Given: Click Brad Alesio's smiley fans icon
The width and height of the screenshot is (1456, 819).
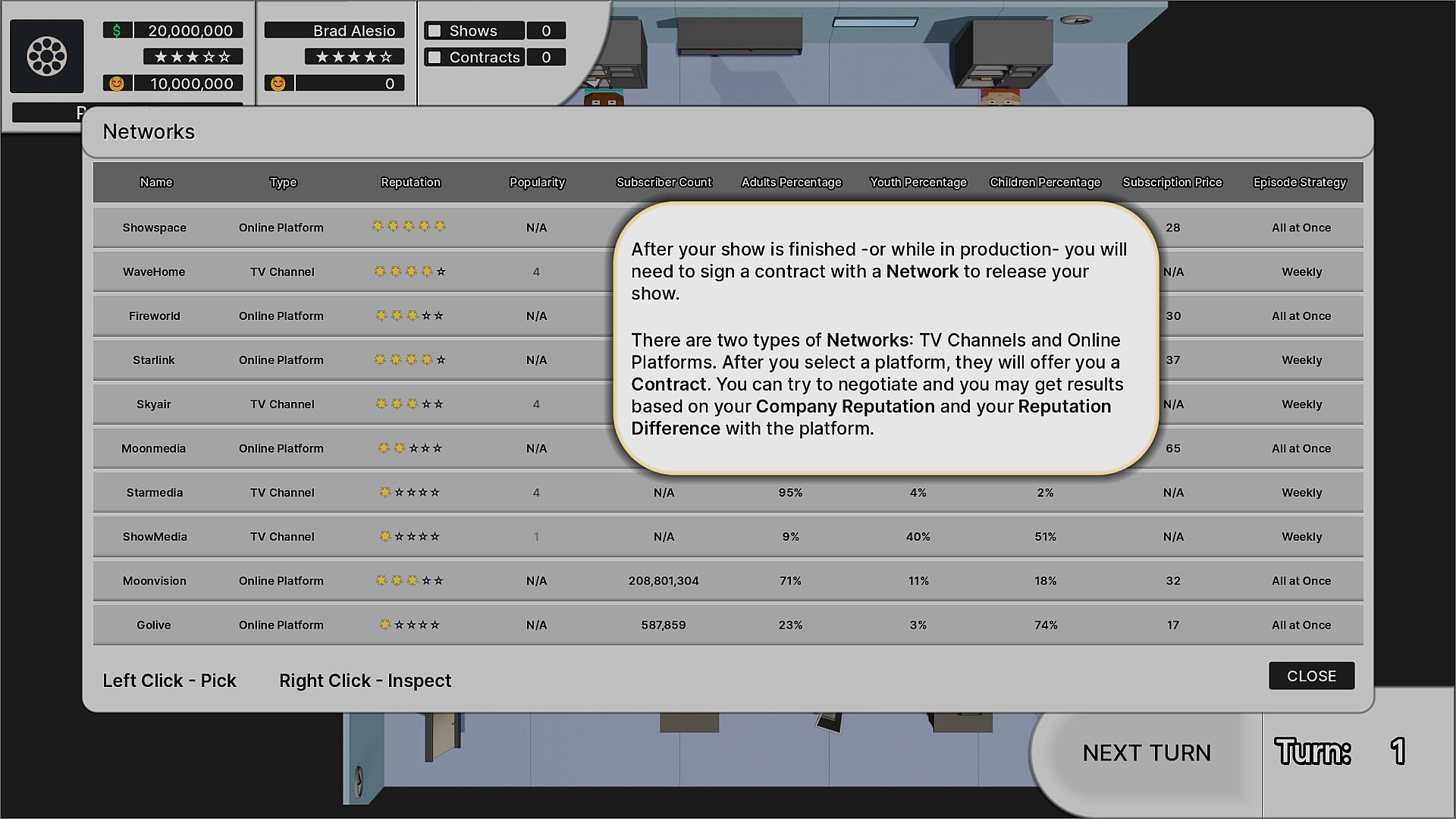Looking at the screenshot, I should tap(278, 83).
